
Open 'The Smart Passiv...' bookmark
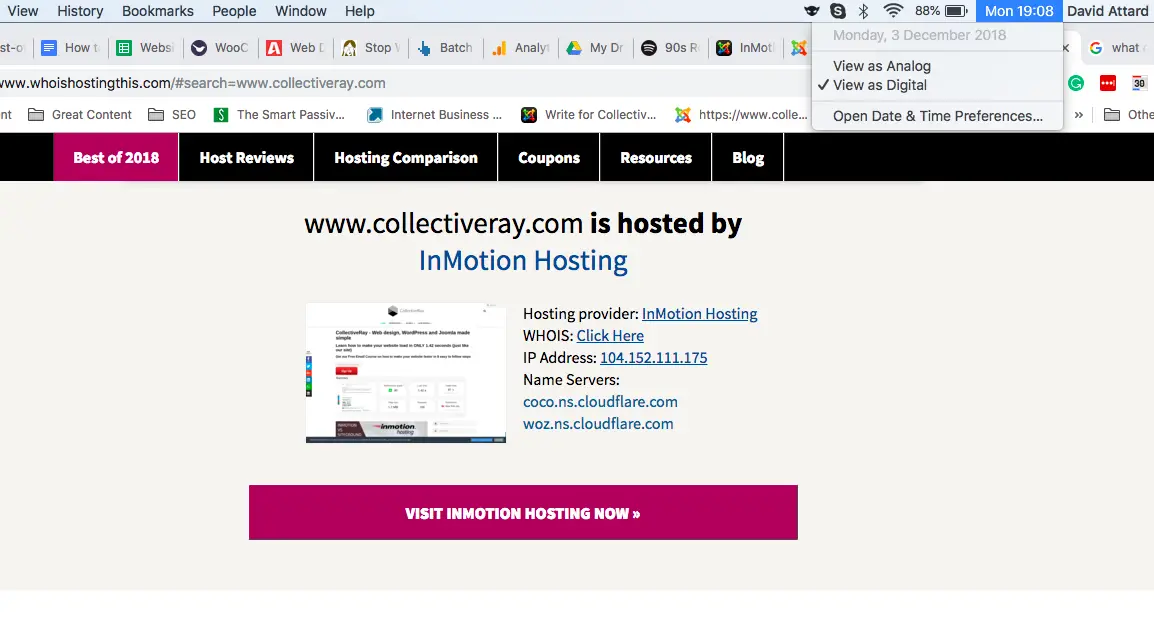point(279,115)
